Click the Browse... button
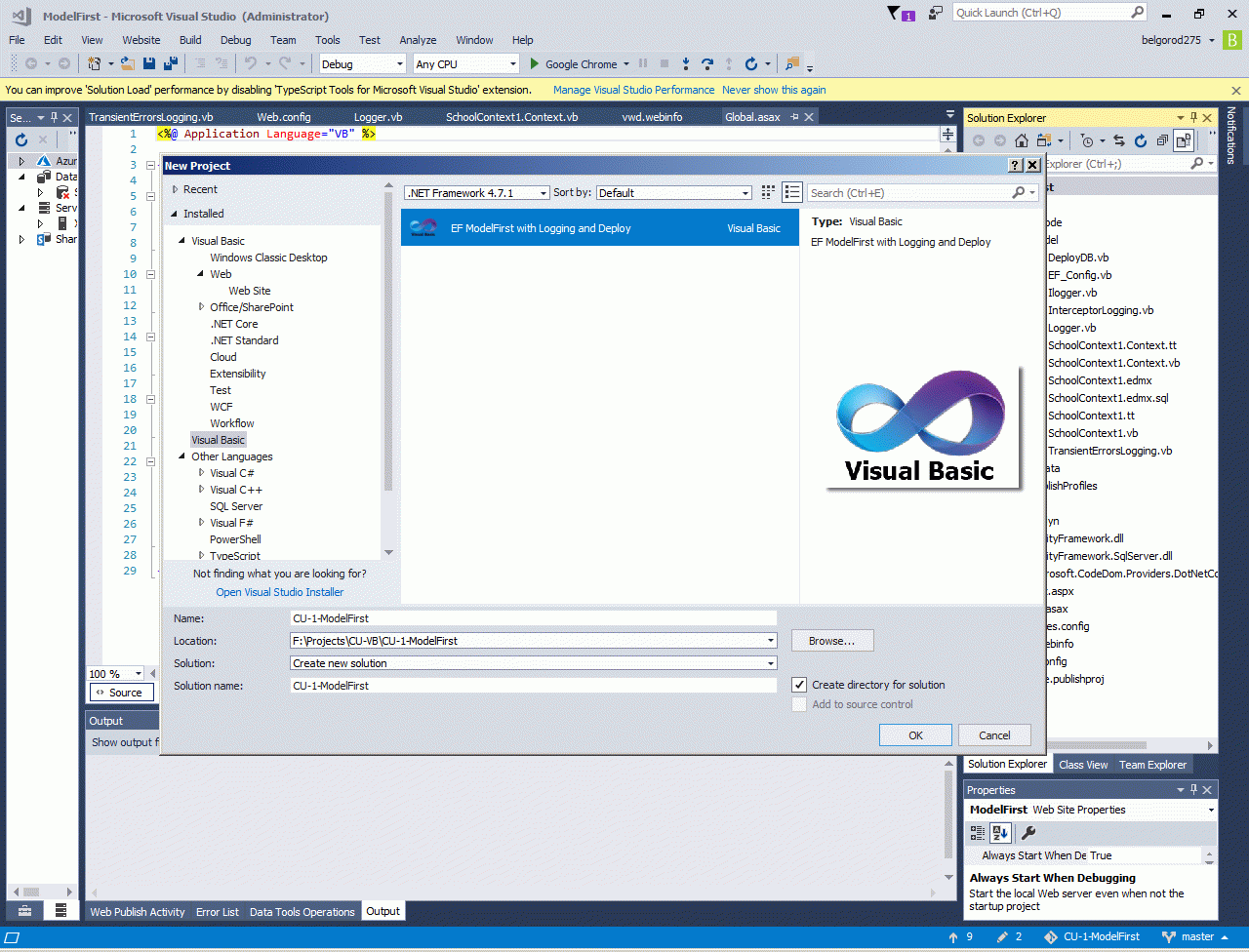 point(832,641)
